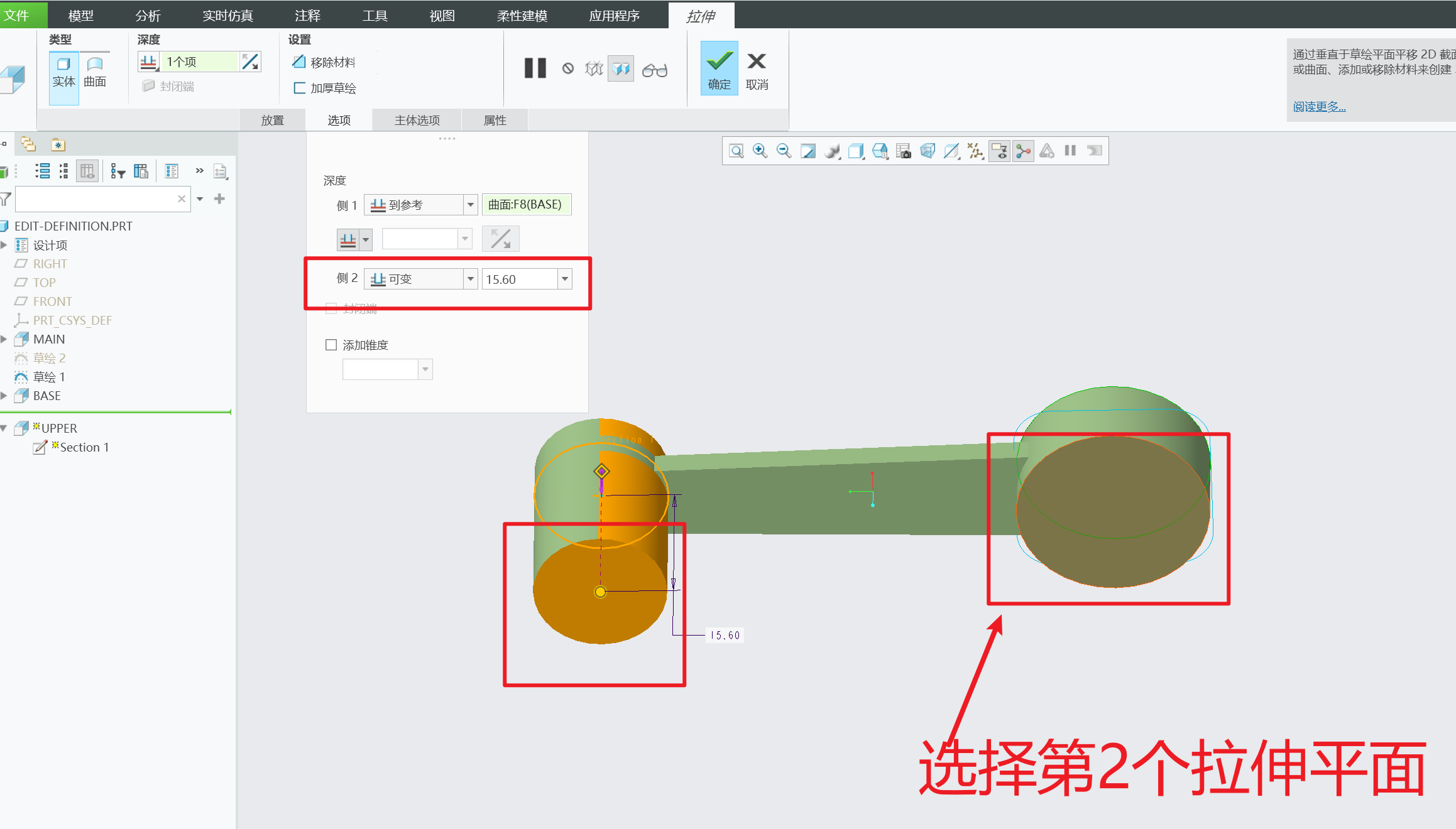Switch to the Placement tab

(x=273, y=120)
